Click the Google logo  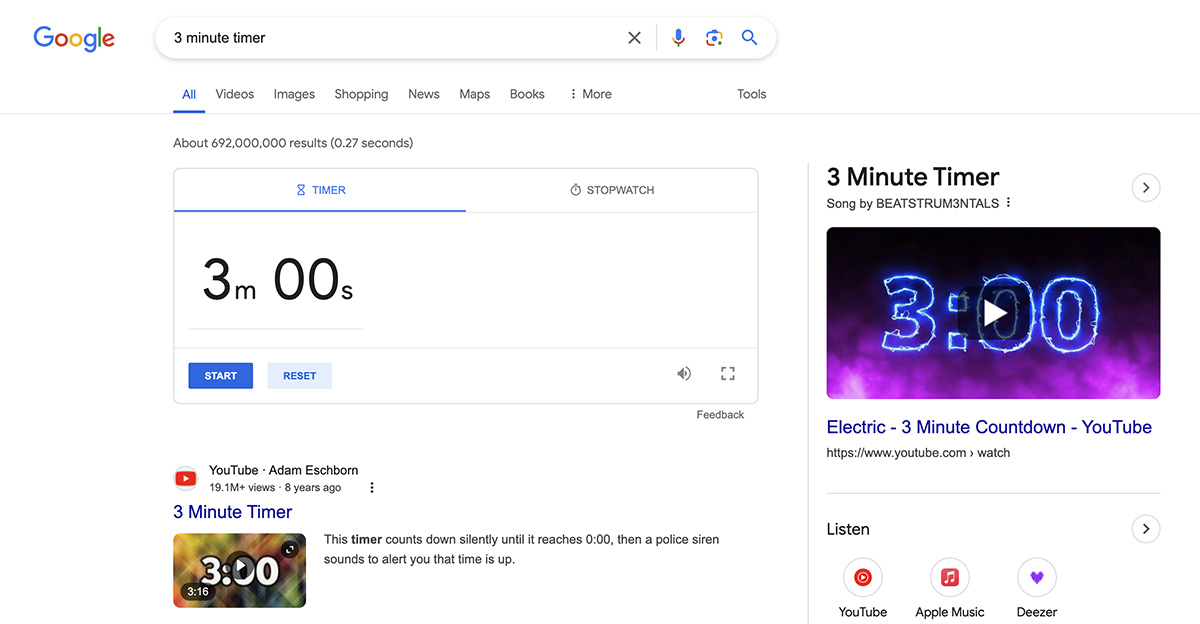click(74, 38)
